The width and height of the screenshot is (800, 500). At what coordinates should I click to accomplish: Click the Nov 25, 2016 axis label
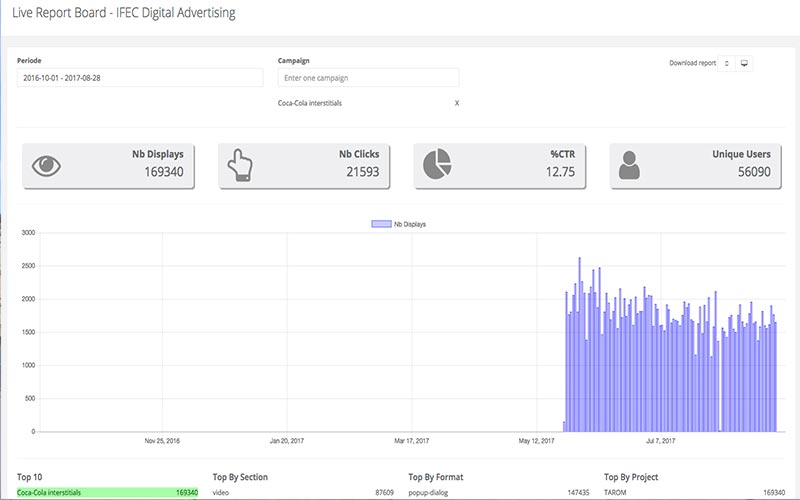162,441
